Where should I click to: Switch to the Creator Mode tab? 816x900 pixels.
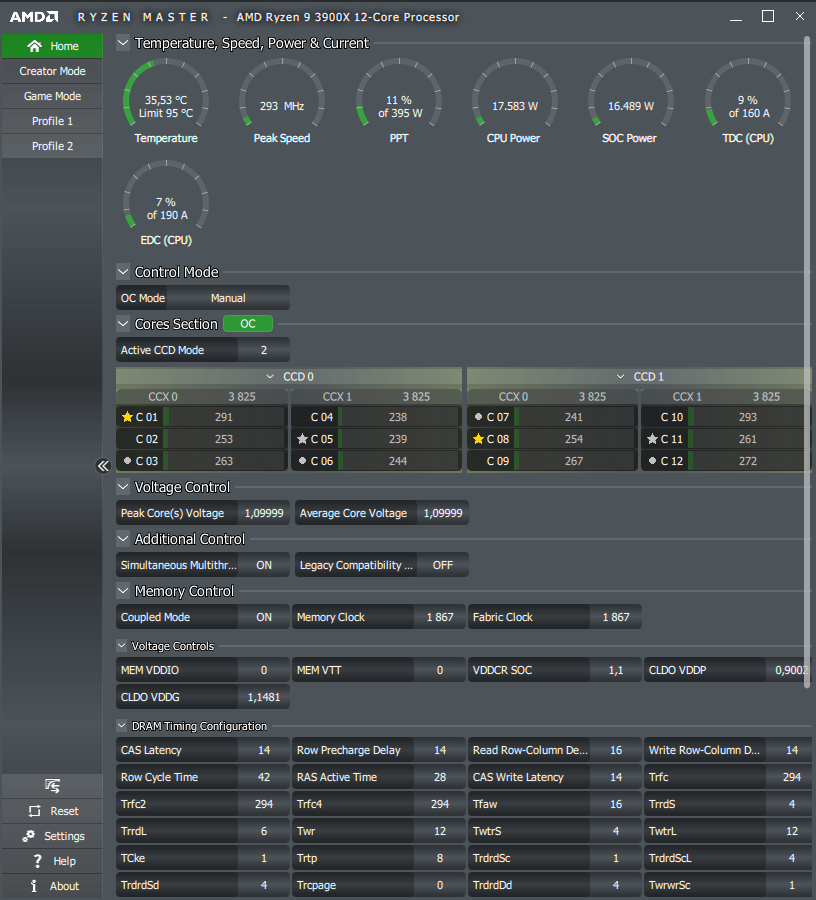click(52, 71)
